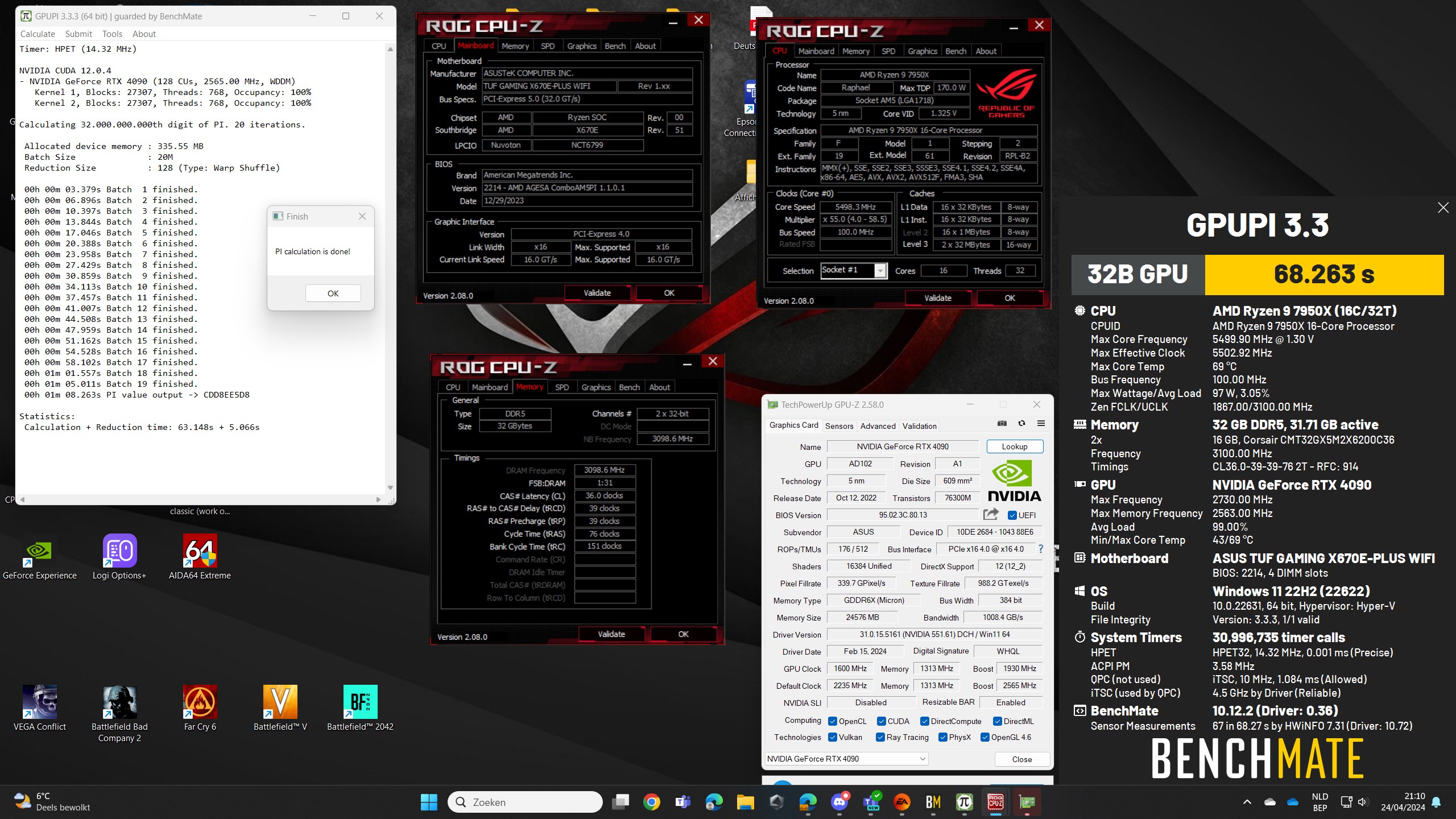Open Far Cry 6 desktop shortcut
Viewport: 1456px width, 819px height.
point(200,708)
